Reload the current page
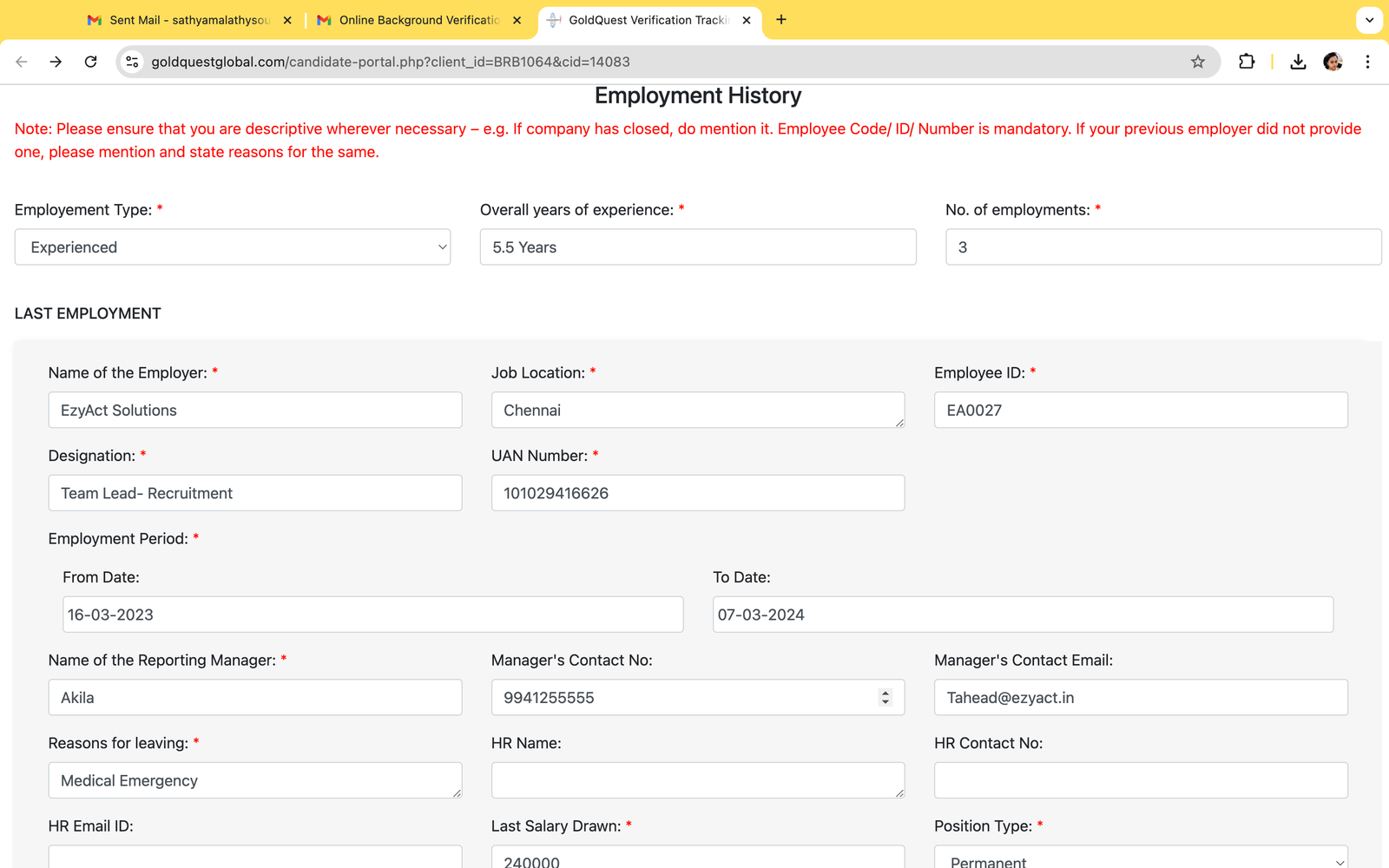The width and height of the screenshot is (1389, 868). click(90, 62)
